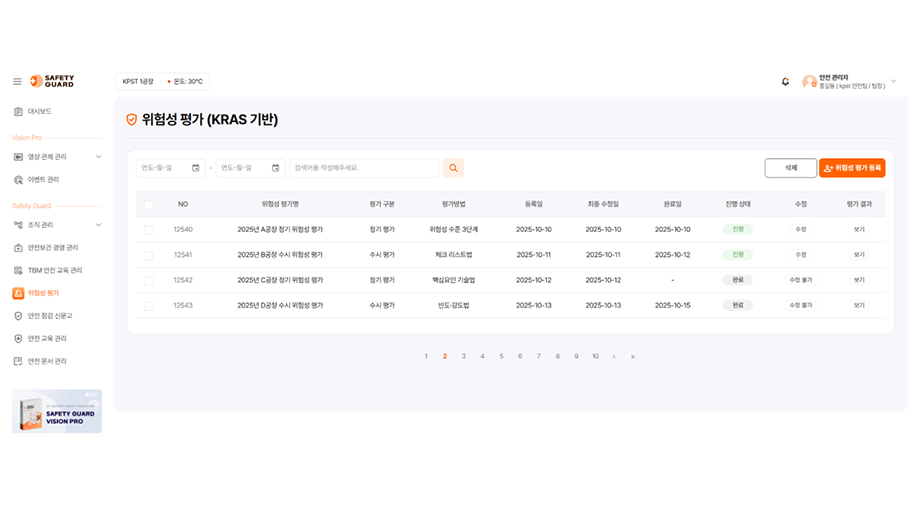908x510 pixels.
Task: Open 대시보드 from the sidebar
Action: pos(40,111)
